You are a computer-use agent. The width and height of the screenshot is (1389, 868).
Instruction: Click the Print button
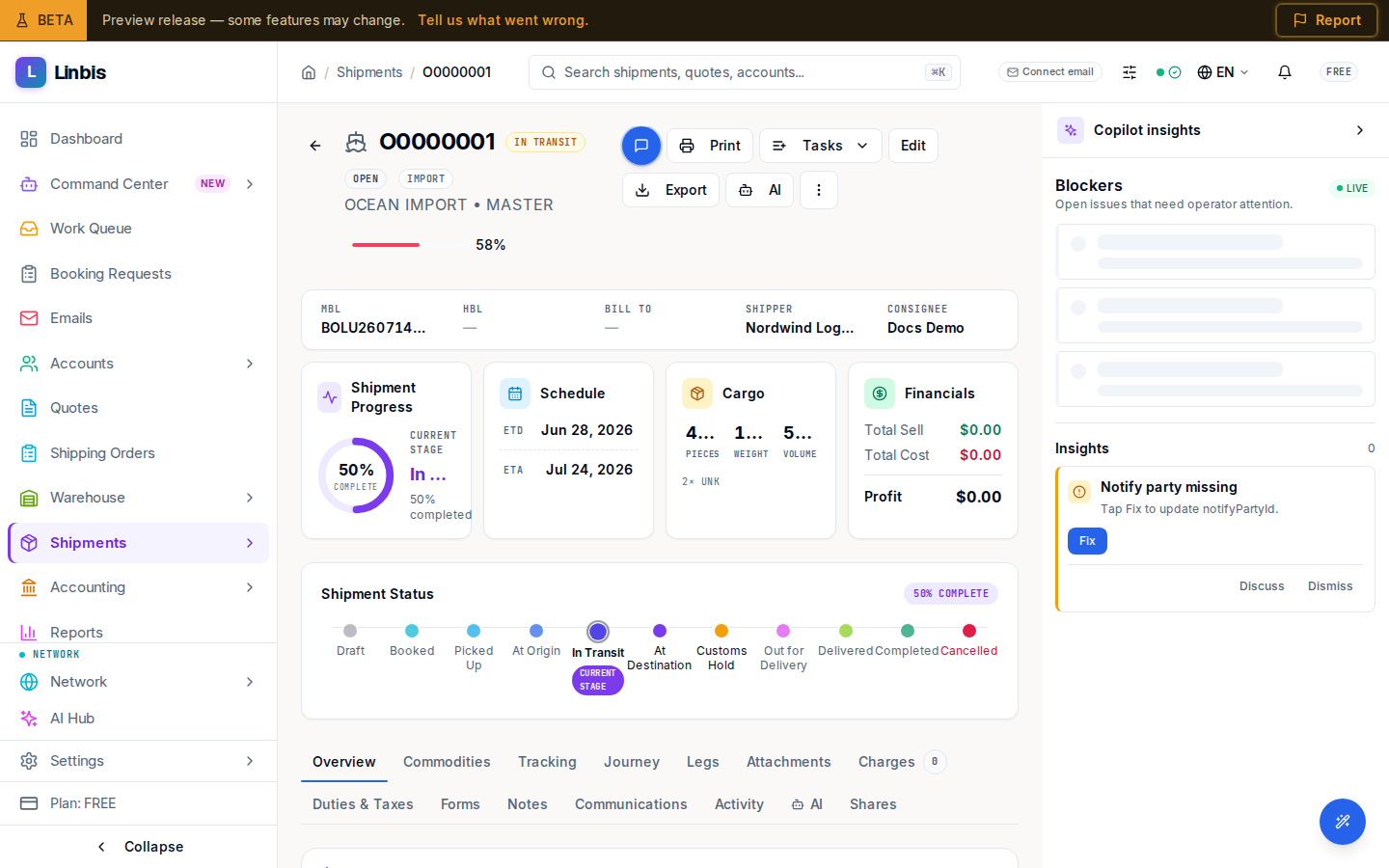click(x=710, y=146)
